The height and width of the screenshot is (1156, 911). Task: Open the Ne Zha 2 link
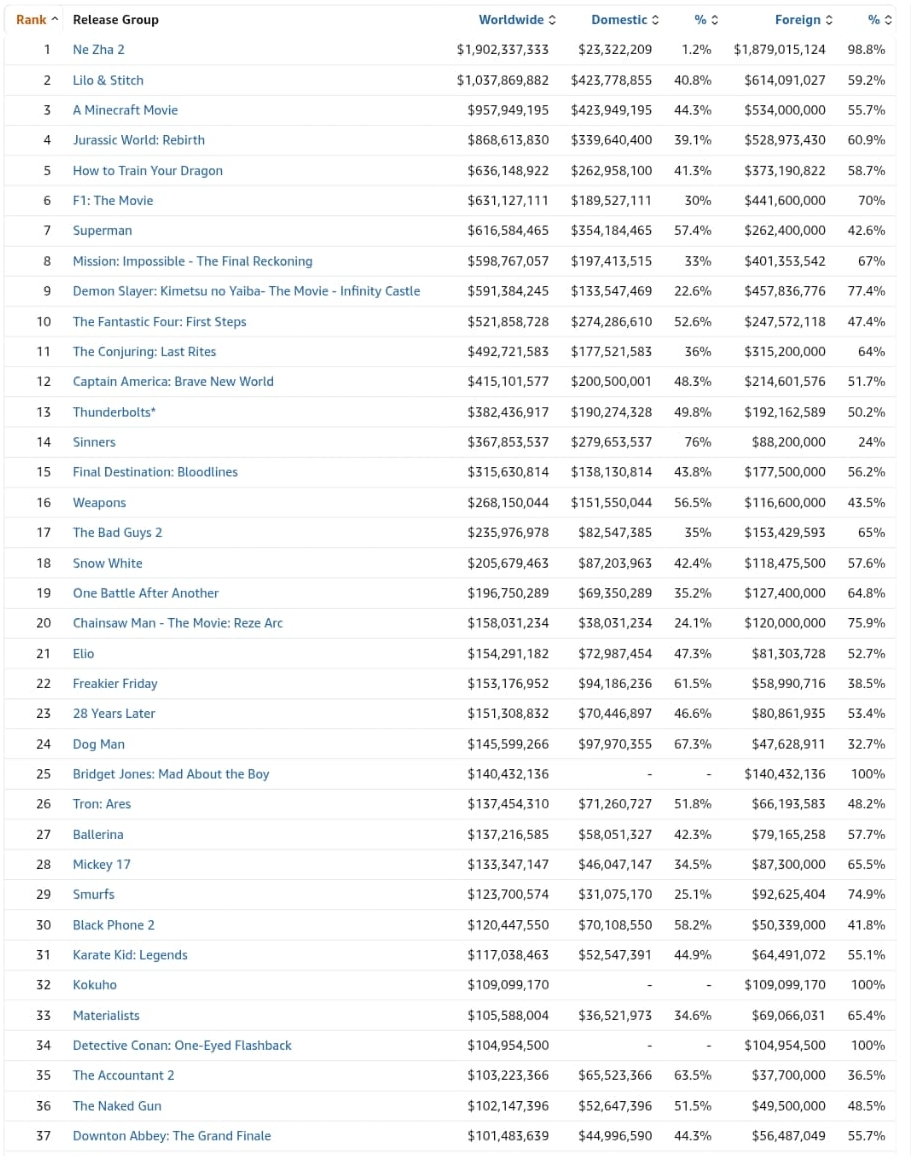(x=98, y=49)
